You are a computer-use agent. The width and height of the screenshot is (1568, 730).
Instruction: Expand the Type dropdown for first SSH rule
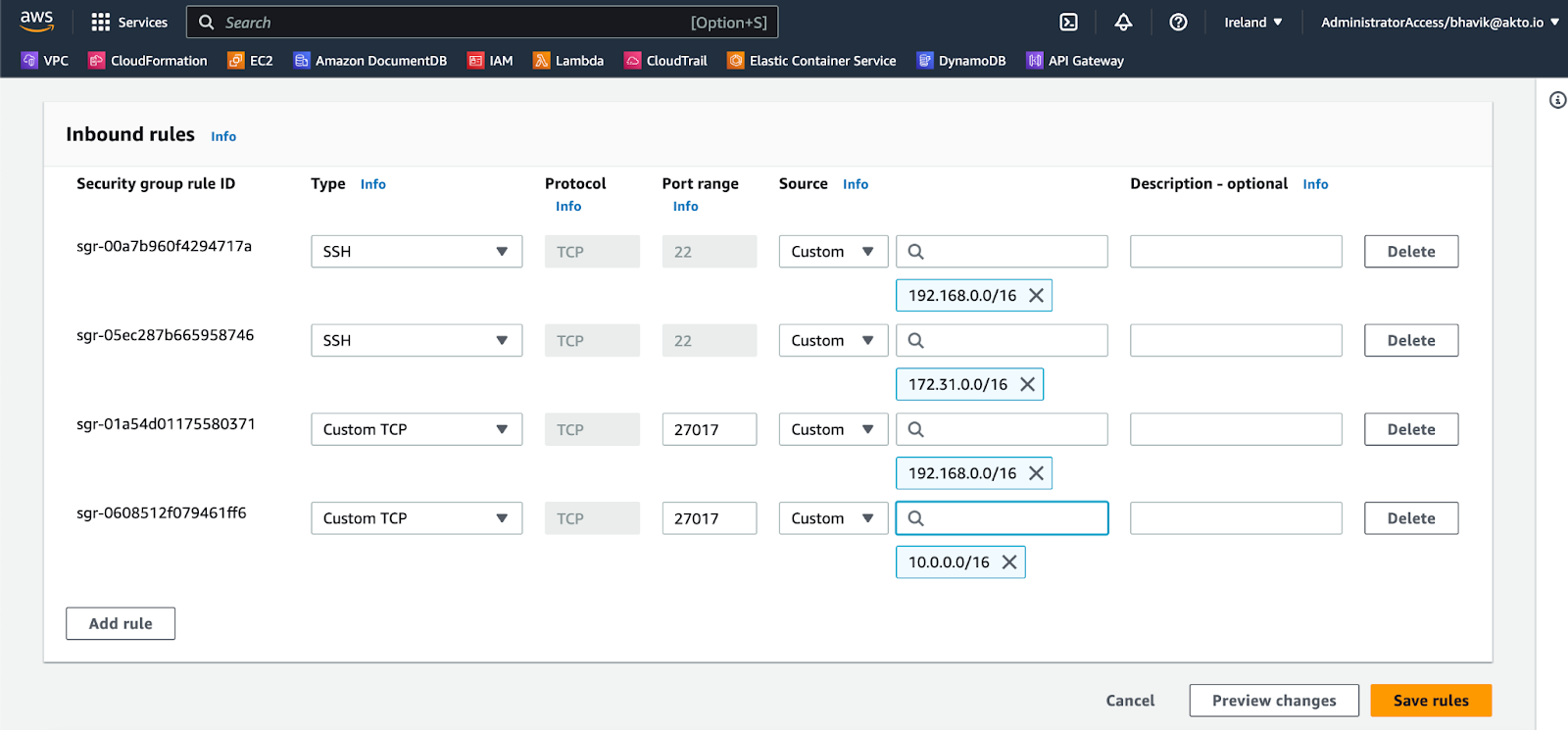pyautogui.click(x=416, y=252)
